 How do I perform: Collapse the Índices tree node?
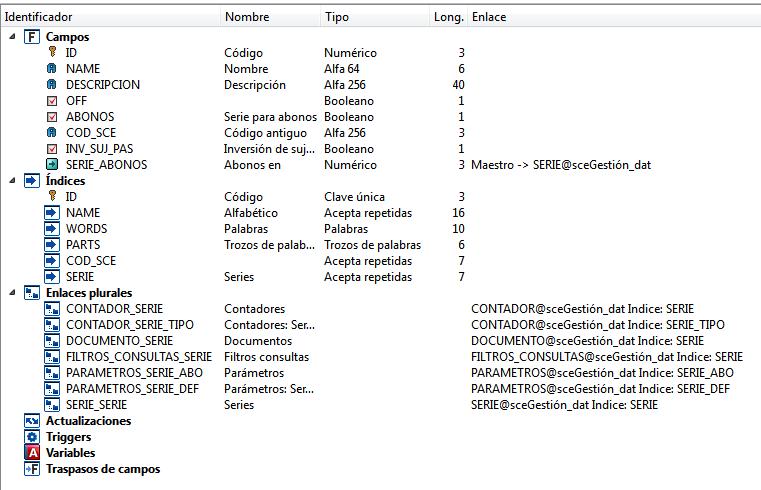pyautogui.click(x=11, y=180)
